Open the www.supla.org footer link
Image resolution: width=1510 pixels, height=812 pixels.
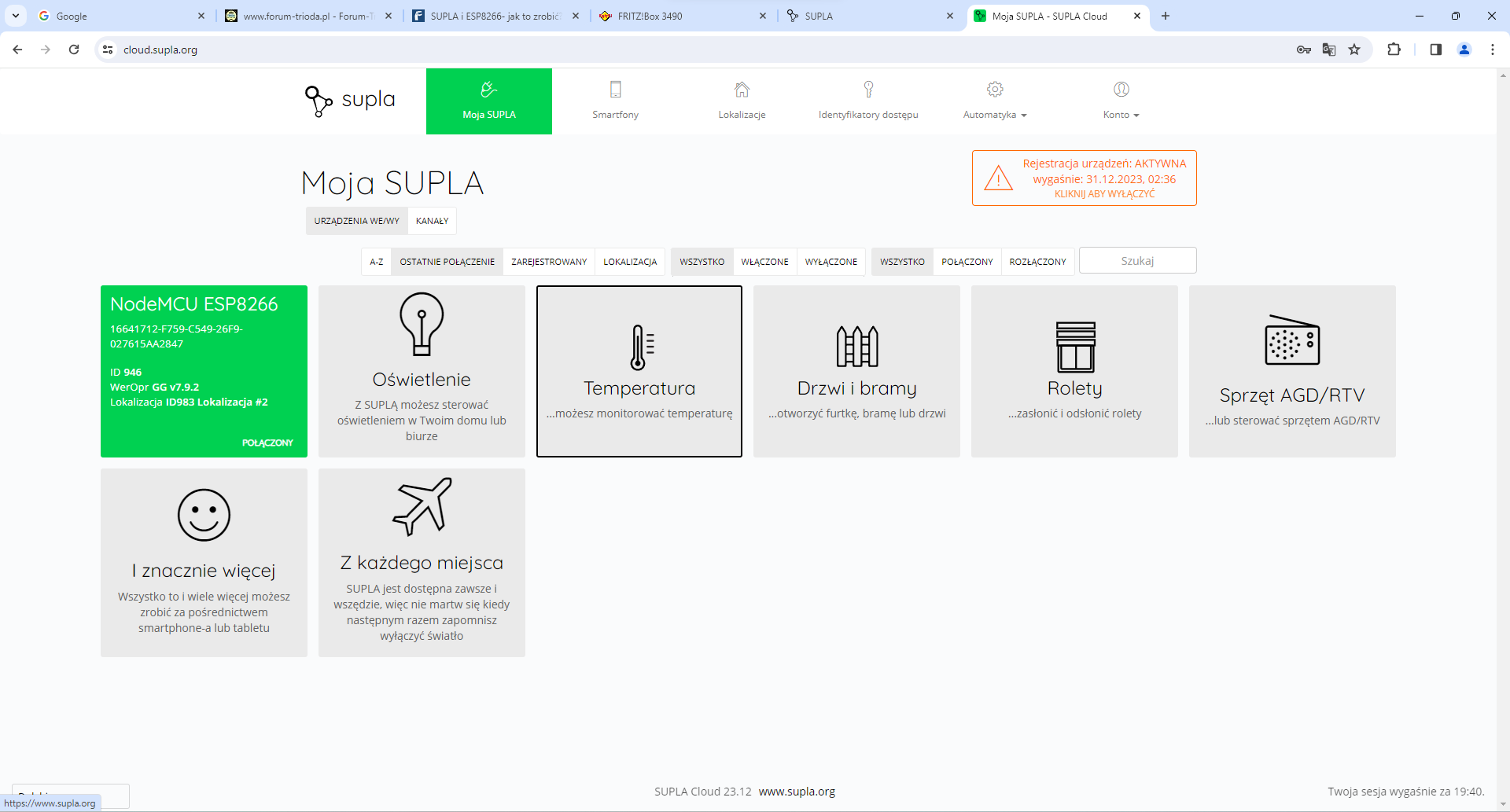pyautogui.click(x=797, y=792)
